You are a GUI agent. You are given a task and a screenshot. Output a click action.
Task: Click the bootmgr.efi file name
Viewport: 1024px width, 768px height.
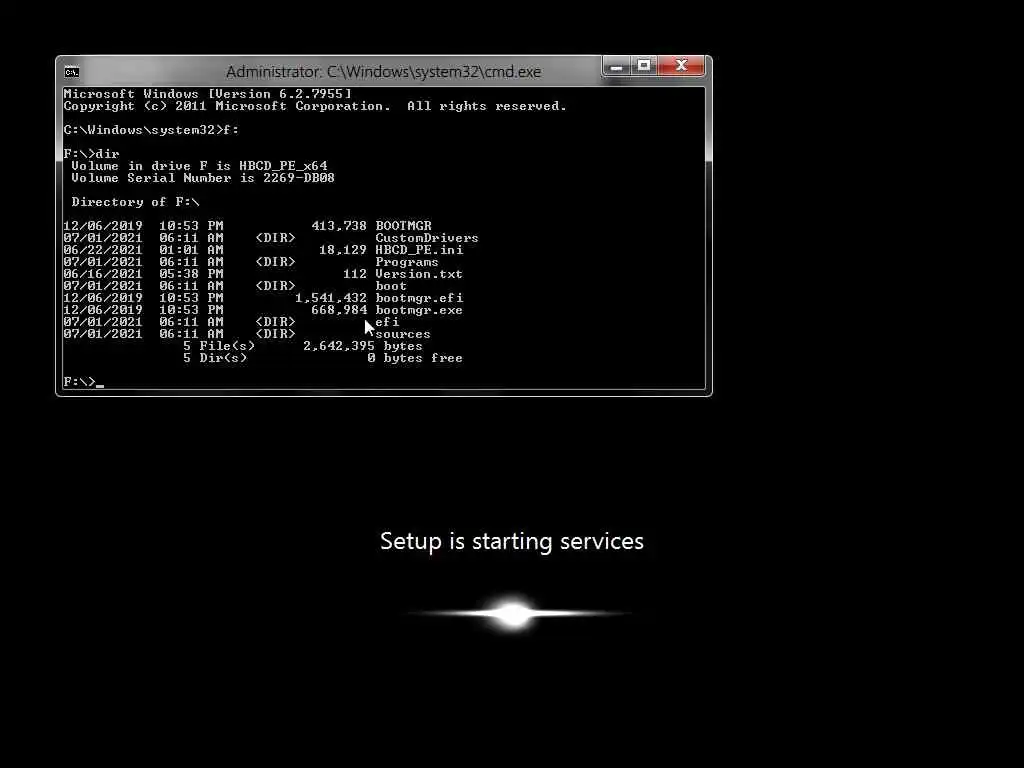[419, 298]
